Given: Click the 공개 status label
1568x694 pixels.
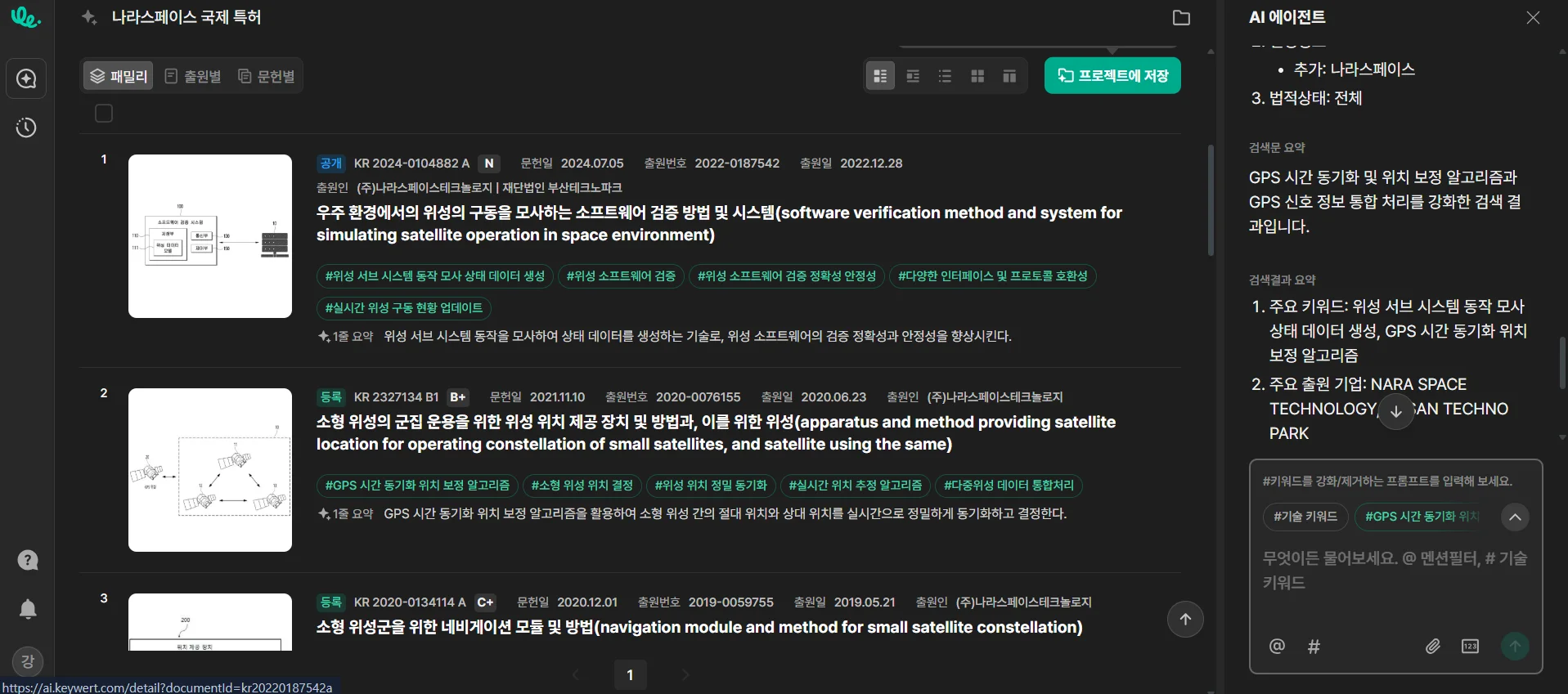Looking at the screenshot, I should coord(331,163).
